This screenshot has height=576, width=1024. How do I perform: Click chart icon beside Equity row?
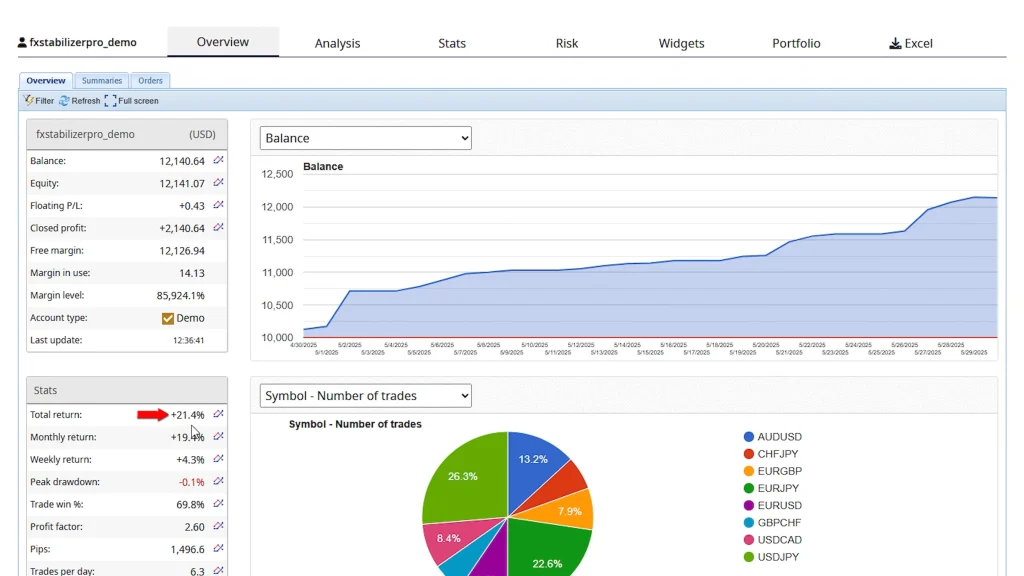[218, 183]
